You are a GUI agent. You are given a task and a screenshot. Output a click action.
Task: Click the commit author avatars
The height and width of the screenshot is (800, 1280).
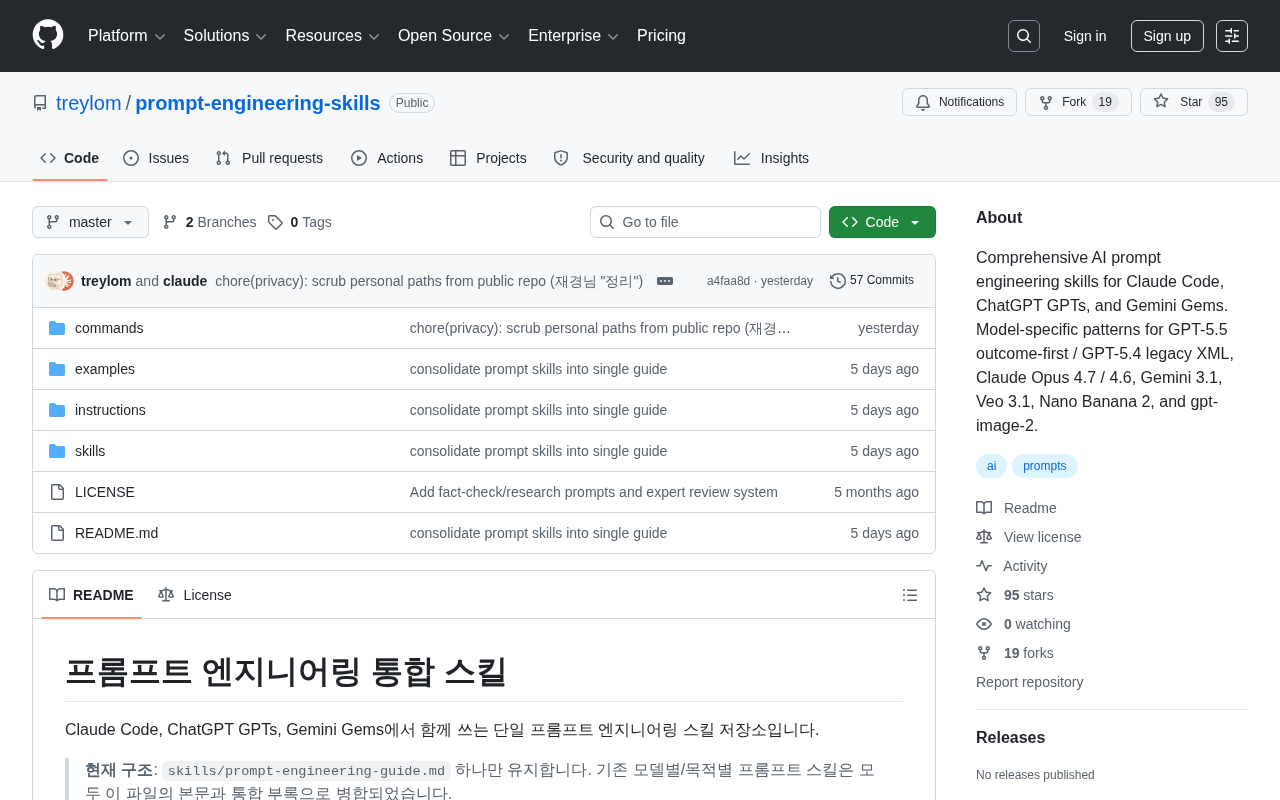pyautogui.click(x=60, y=281)
